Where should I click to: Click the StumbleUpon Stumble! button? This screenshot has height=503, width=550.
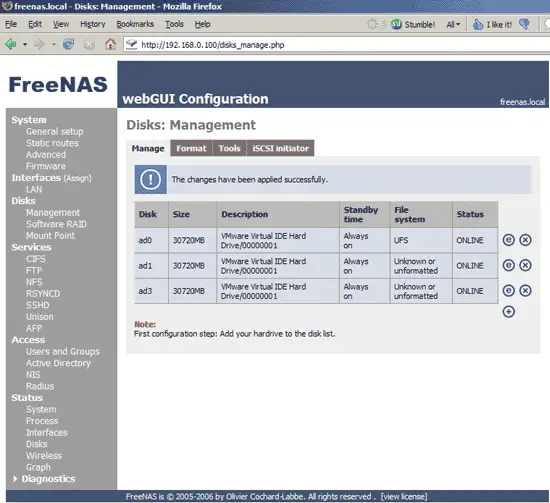click(x=413, y=24)
